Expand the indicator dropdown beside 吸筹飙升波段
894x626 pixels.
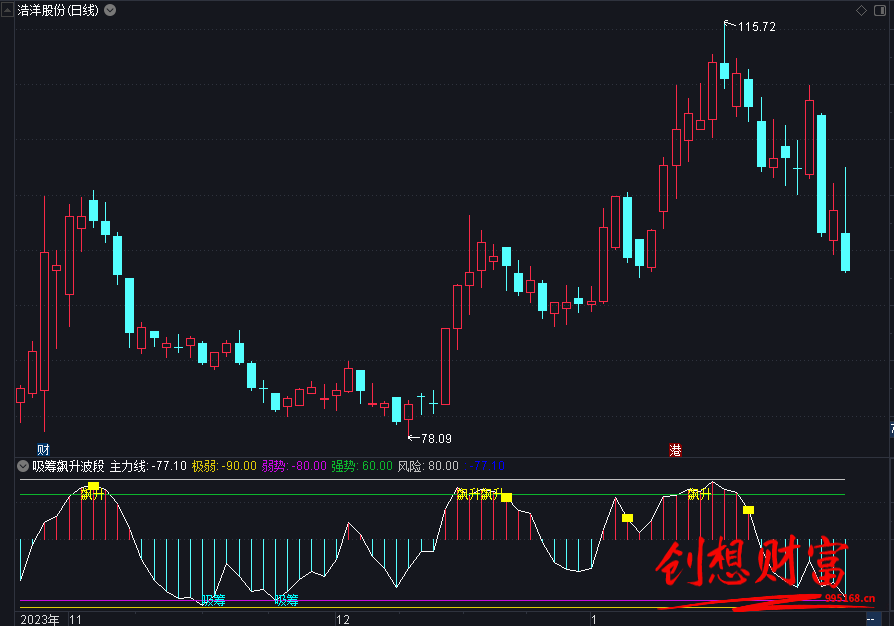23,466
